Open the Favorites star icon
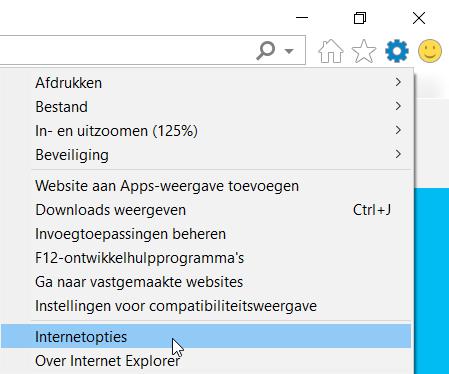 click(364, 51)
